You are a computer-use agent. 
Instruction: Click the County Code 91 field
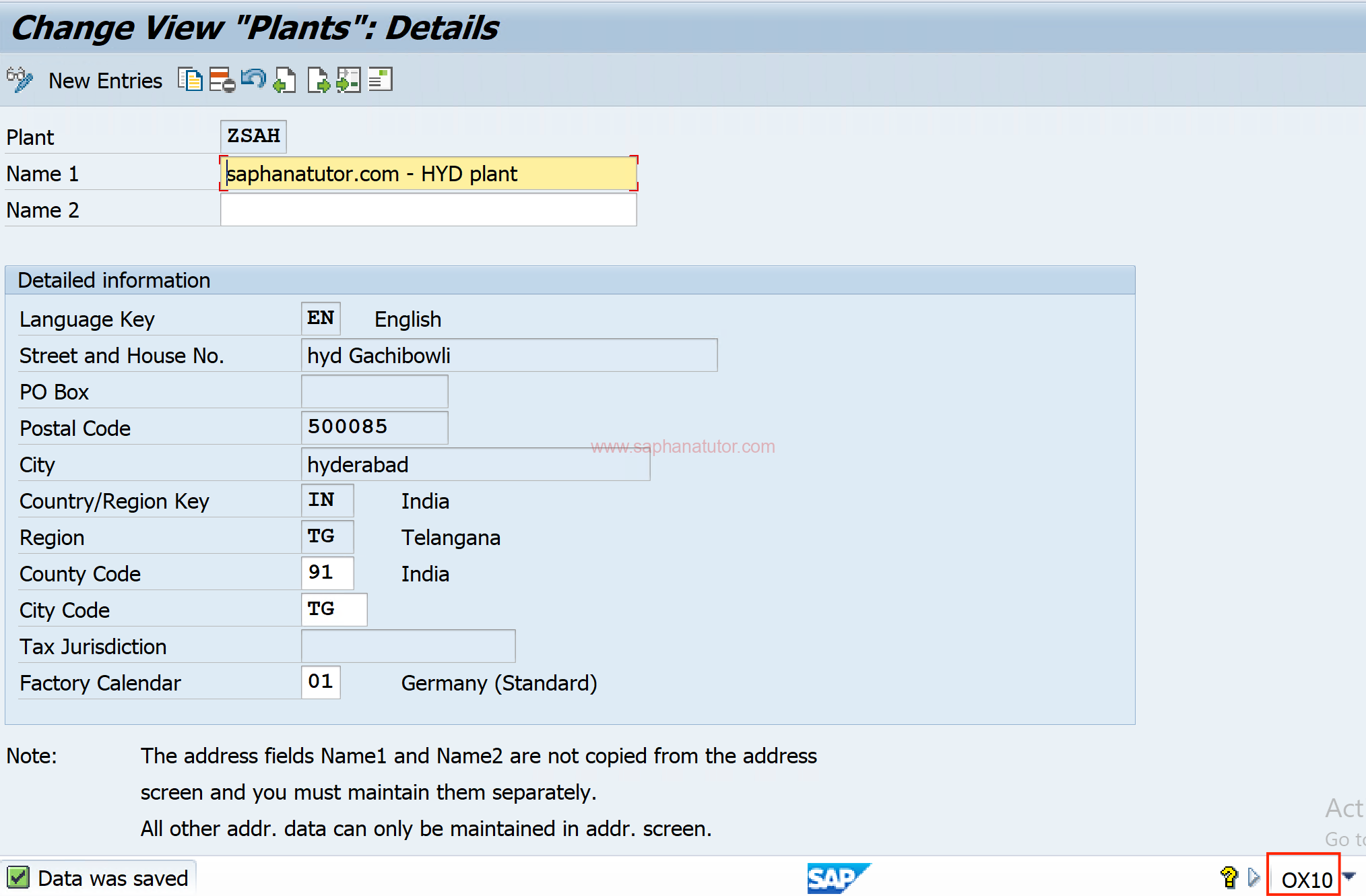[327, 573]
